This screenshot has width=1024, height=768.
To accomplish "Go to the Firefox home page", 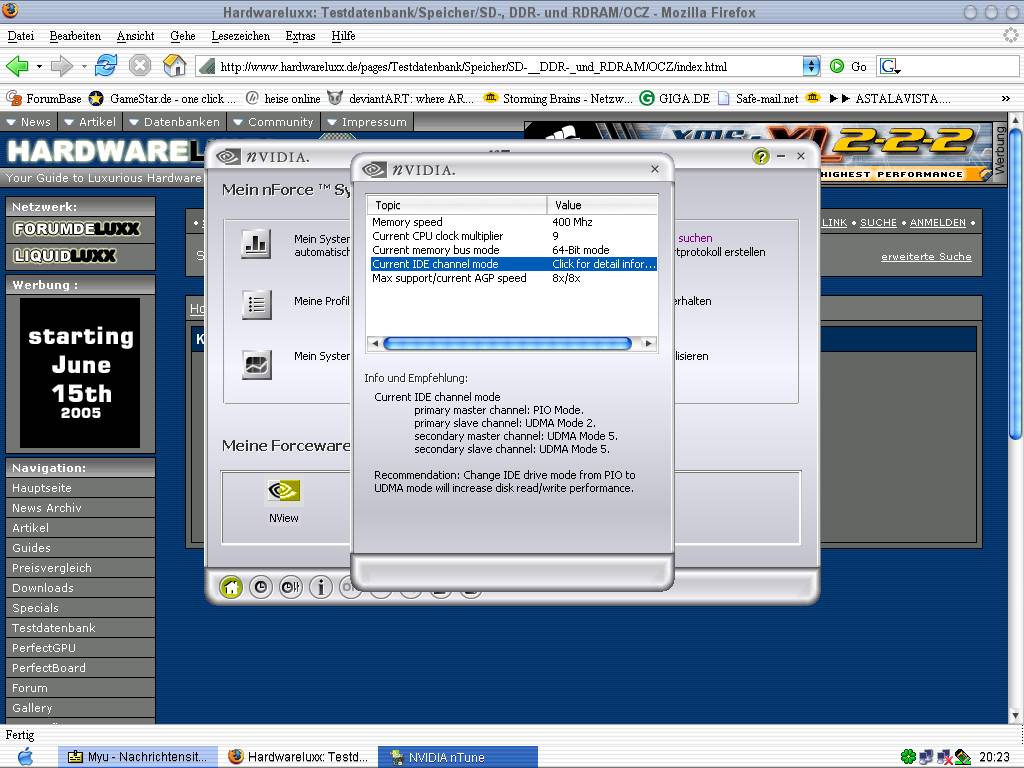I will click(174, 65).
